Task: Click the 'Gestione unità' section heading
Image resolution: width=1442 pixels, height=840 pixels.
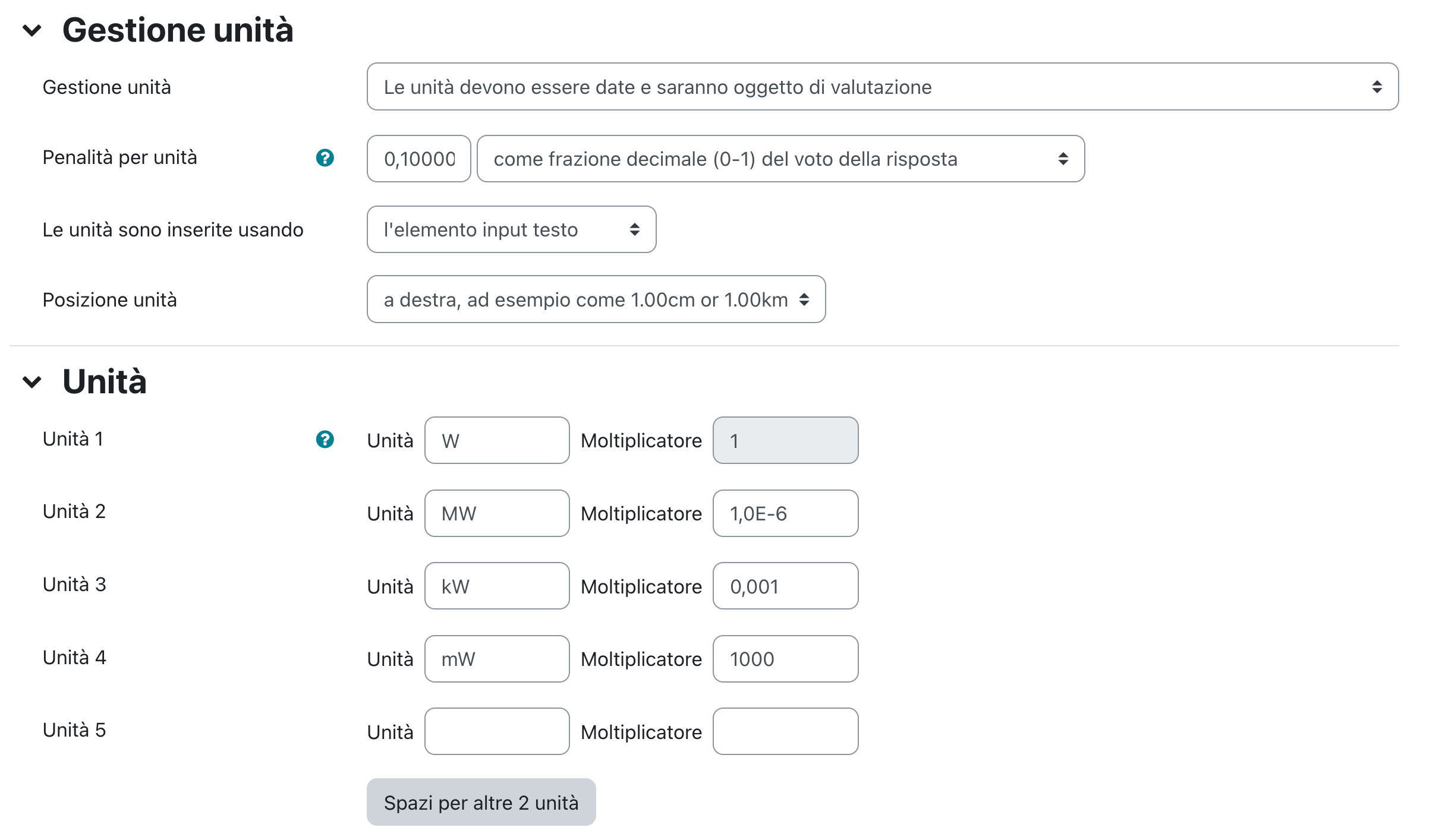Action: tap(178, 30)
